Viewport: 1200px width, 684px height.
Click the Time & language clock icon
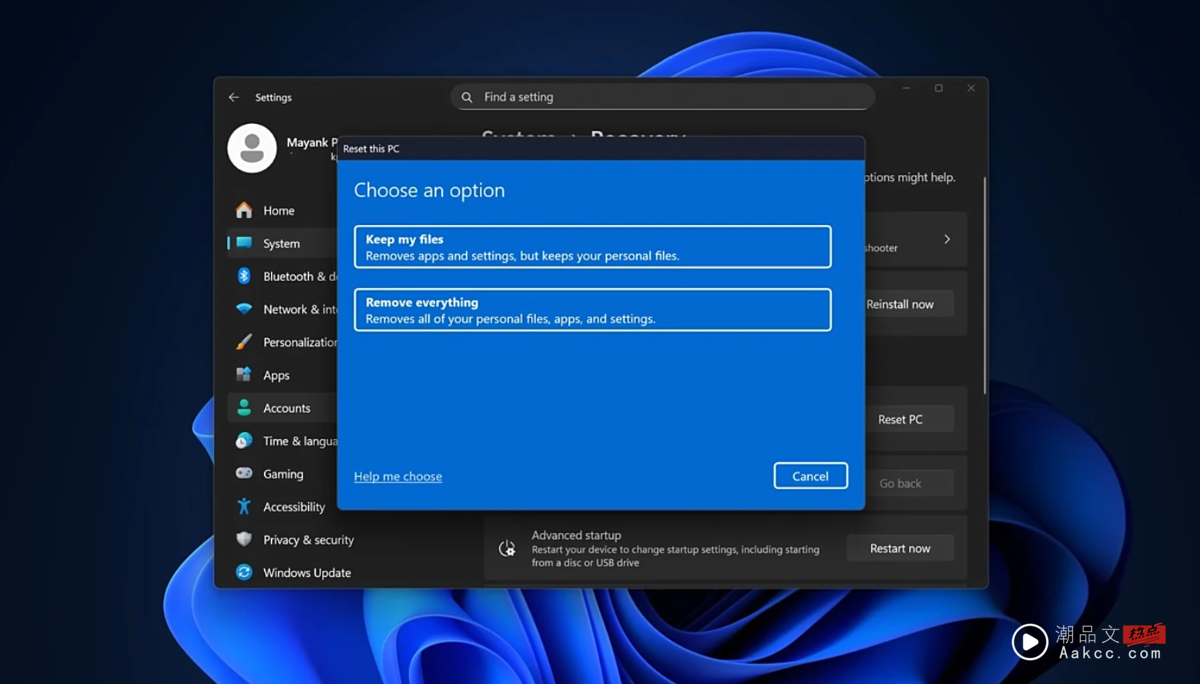tap(243, 441)
